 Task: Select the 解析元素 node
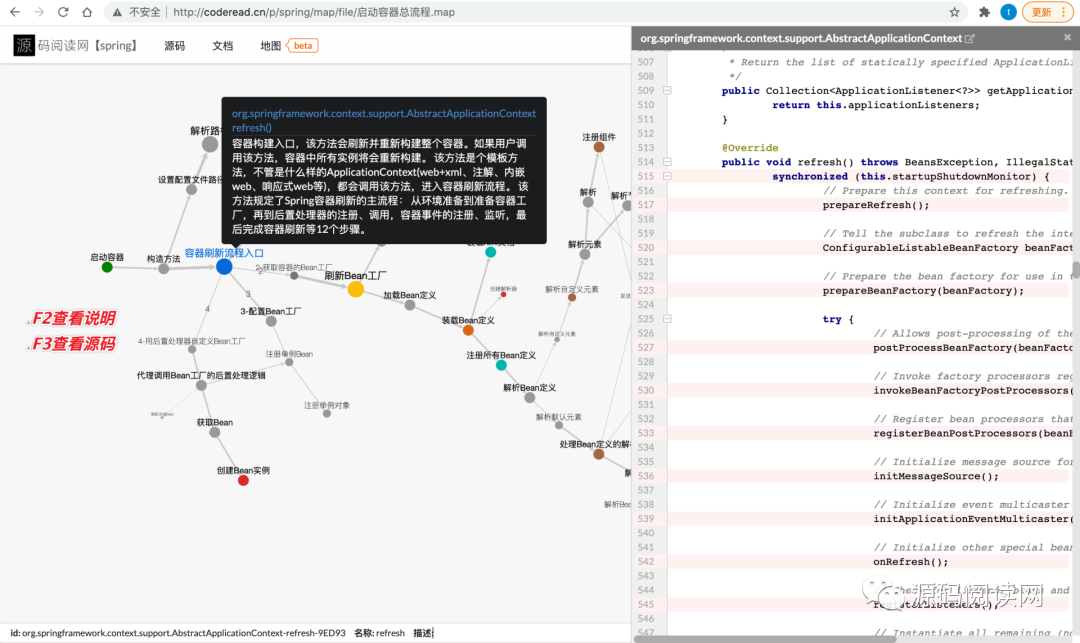pos(585,254)
